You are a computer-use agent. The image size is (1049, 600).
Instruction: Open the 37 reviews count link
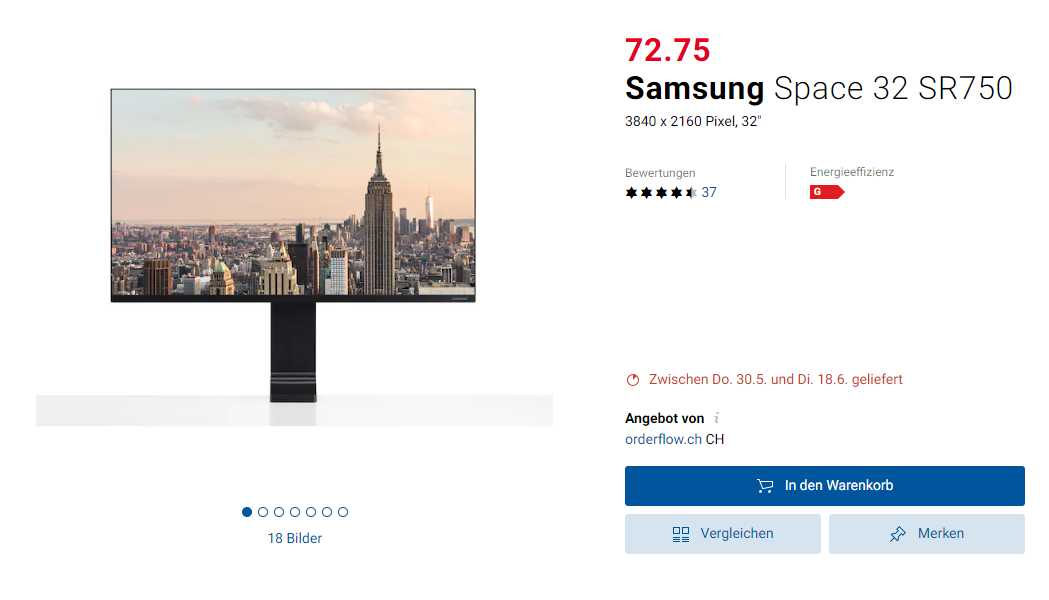click(x=709, y=193)
